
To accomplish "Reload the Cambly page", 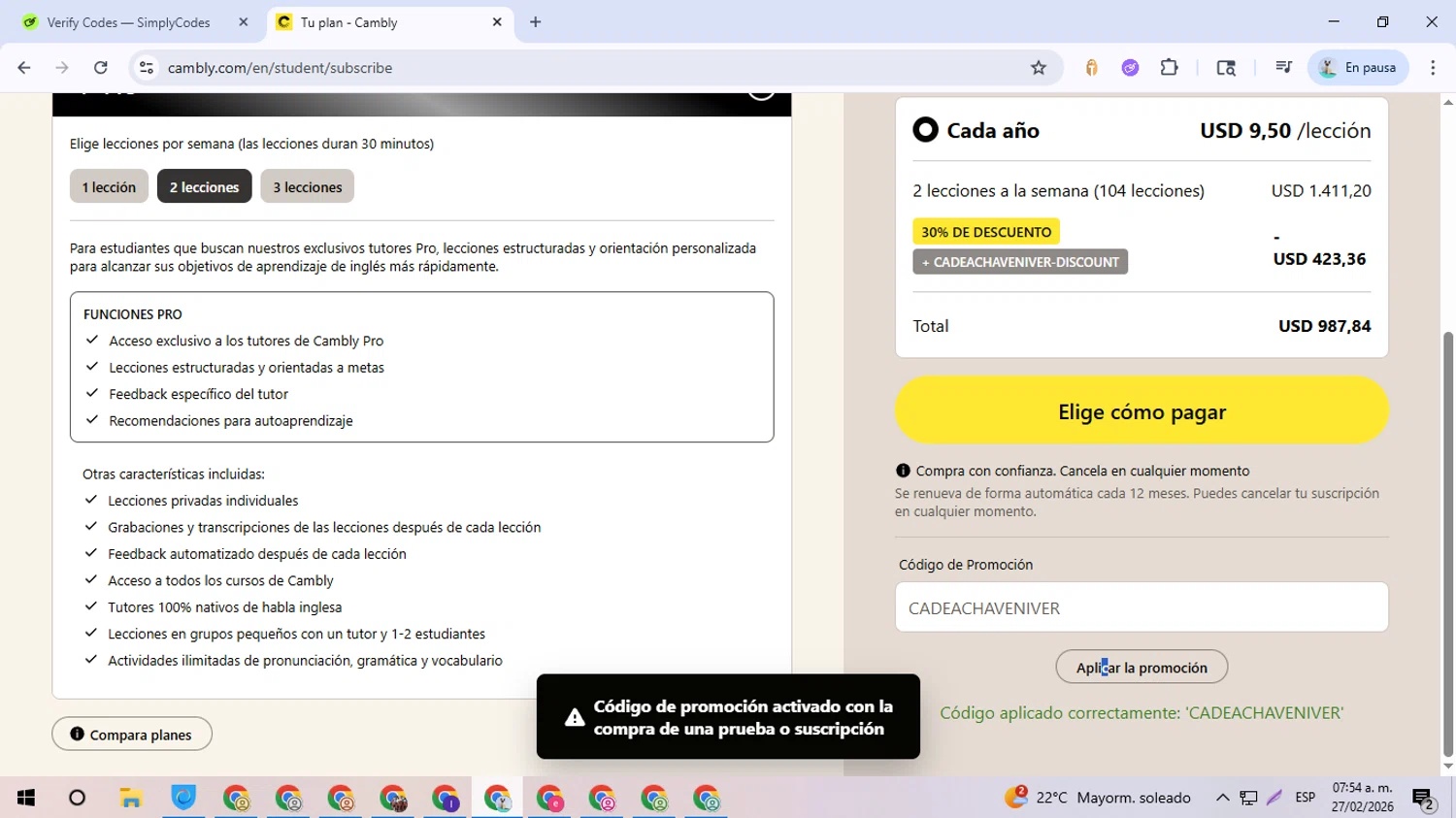I will 101,68.
